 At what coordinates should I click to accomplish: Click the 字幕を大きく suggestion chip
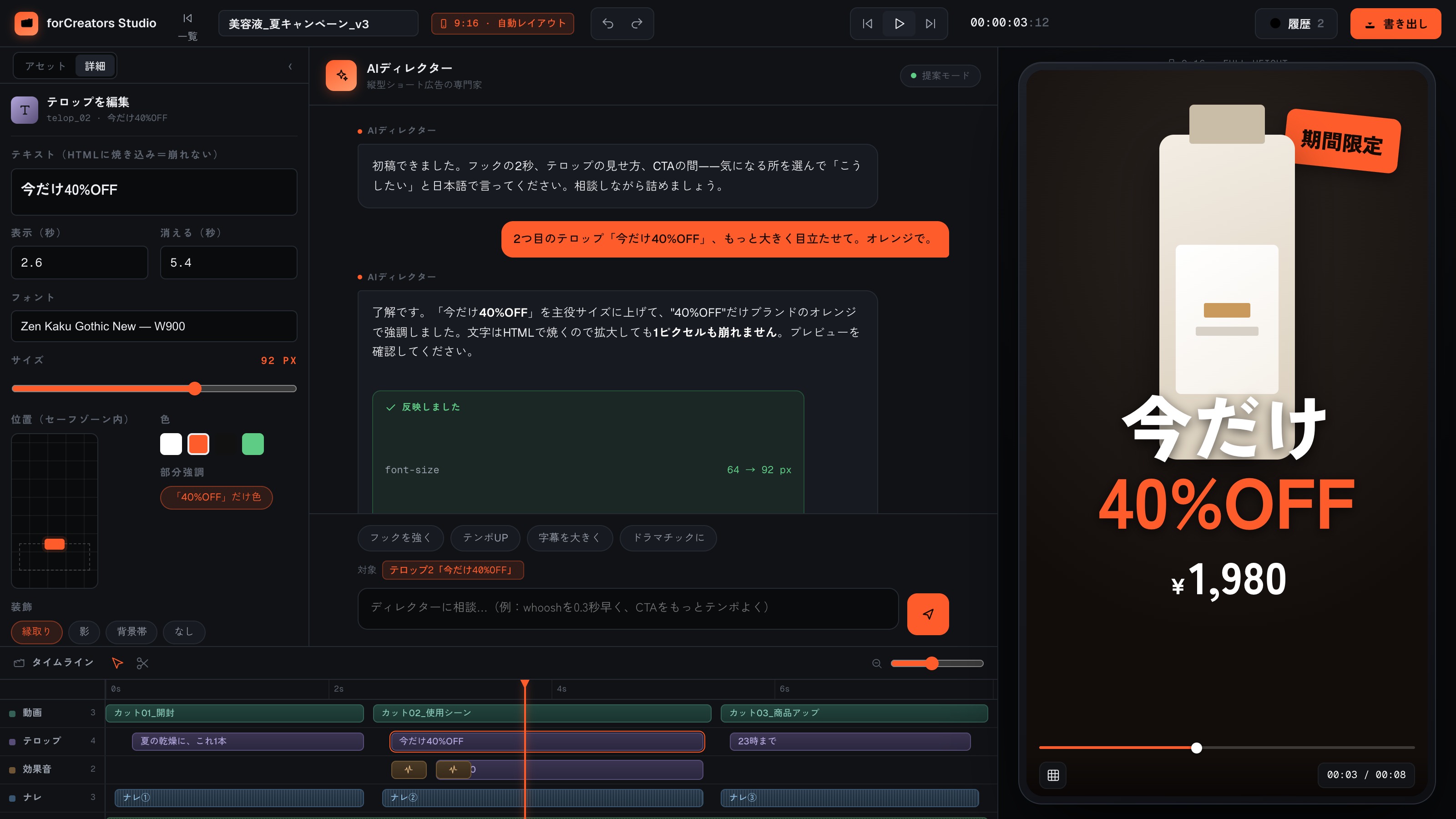(569, 537)
